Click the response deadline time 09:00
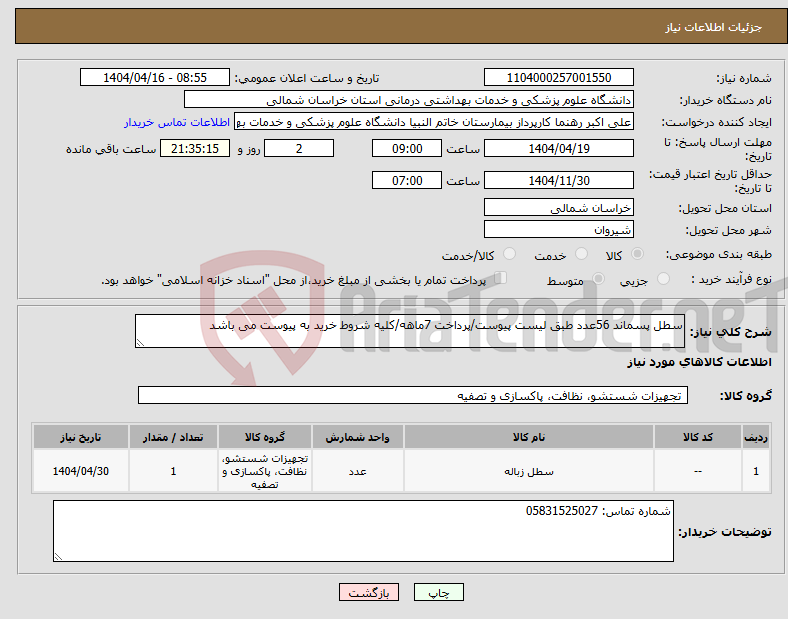Viewport: 788px width, 619px height. 407,149
